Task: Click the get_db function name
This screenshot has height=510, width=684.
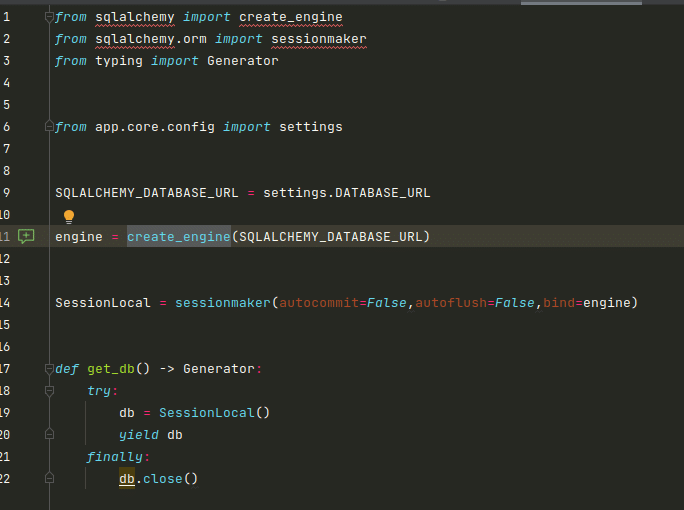Action: coord(110,369)
